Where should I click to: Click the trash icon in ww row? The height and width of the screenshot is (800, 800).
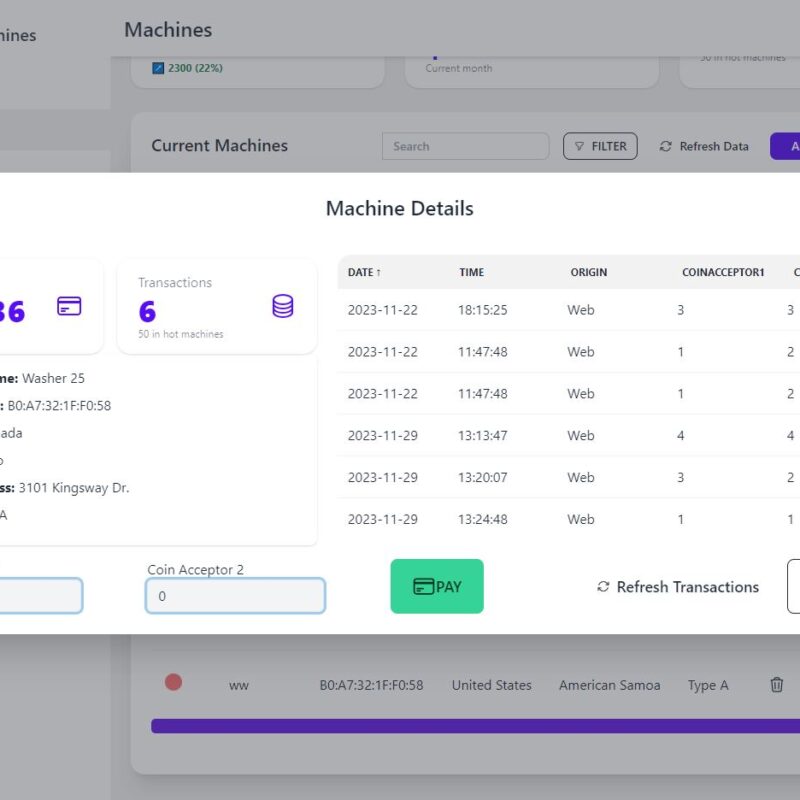pyautogui.click(x=776, y=685)
